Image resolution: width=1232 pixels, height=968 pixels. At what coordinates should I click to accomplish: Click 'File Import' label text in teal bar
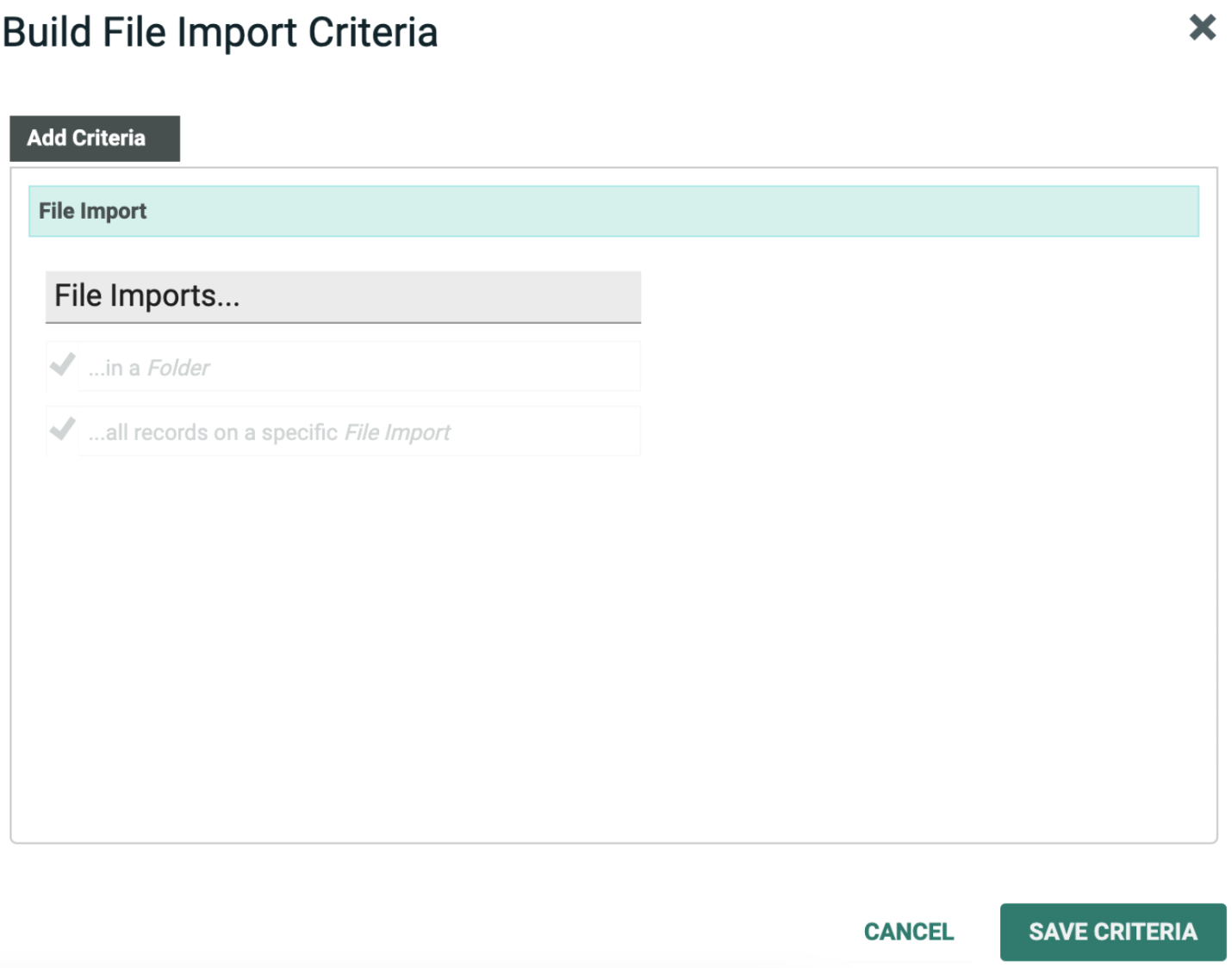(93, 211)
